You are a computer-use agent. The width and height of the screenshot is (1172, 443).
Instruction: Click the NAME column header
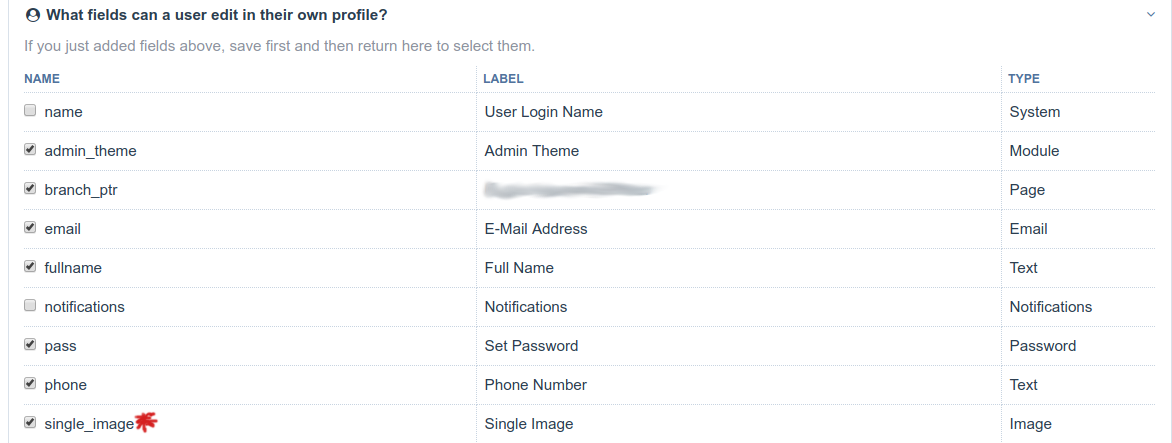[42, 78]
